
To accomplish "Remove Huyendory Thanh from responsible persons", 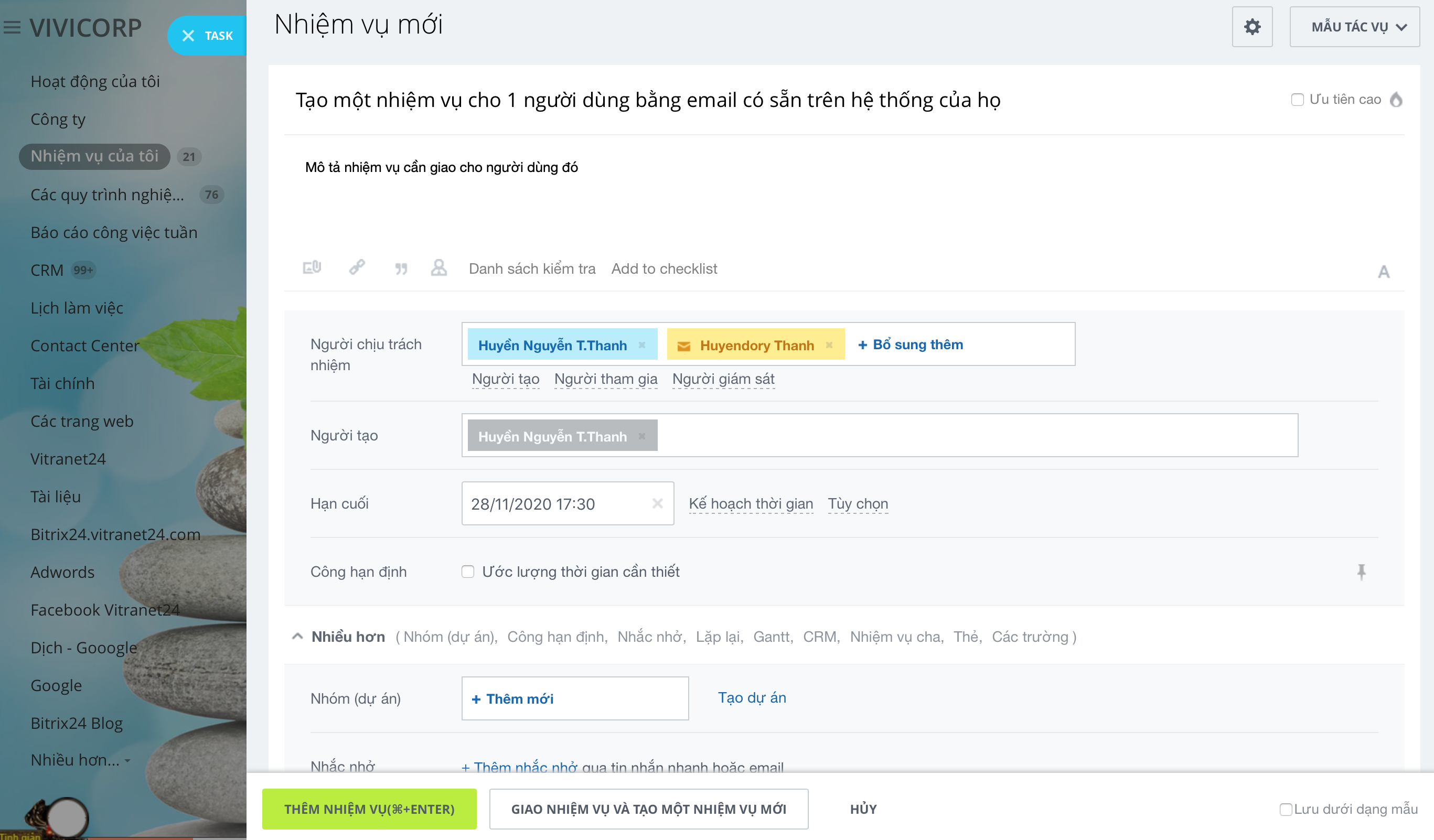I will click(x=829, y=344).
